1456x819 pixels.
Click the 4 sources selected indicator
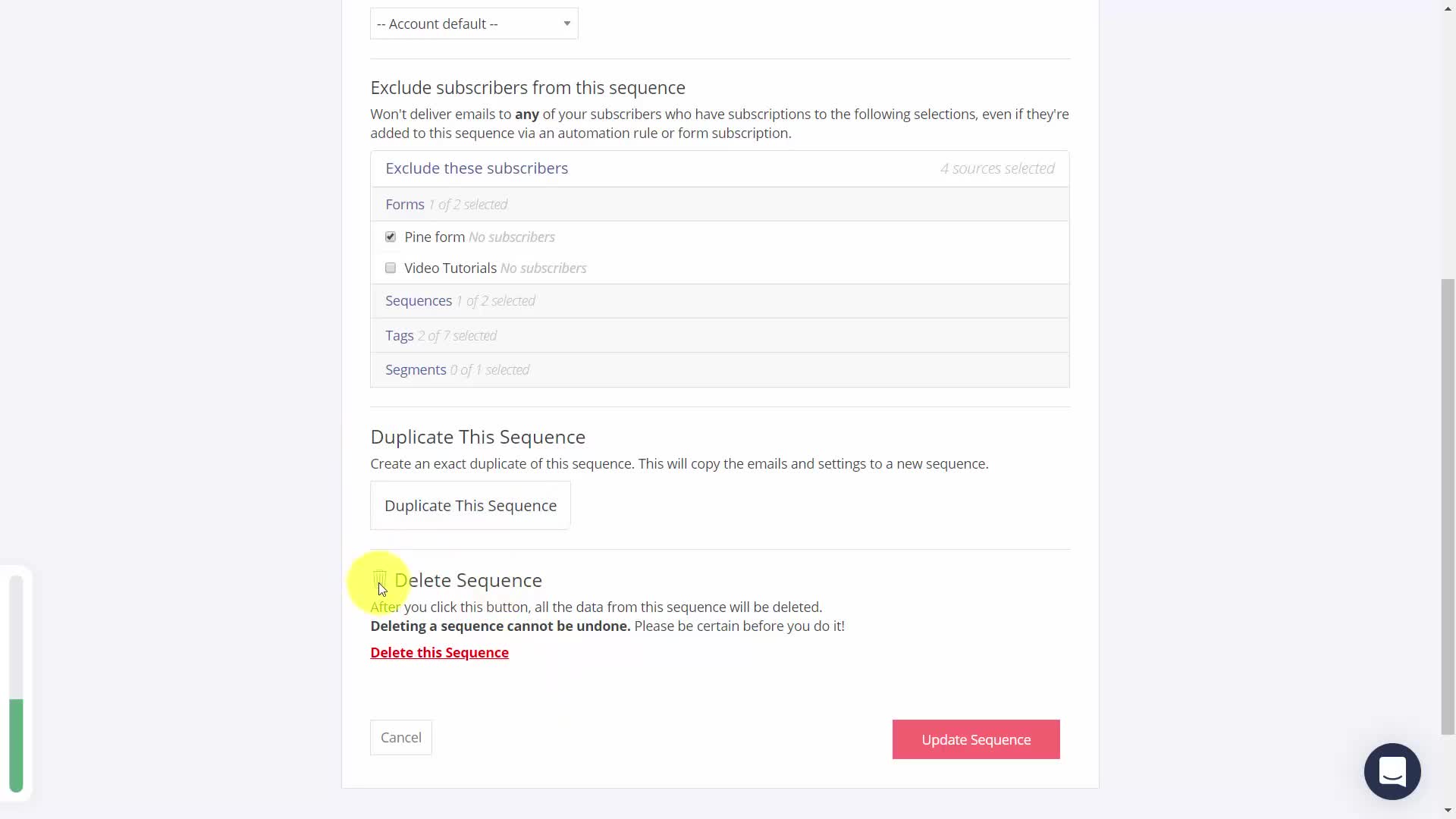tap(997, 169)
